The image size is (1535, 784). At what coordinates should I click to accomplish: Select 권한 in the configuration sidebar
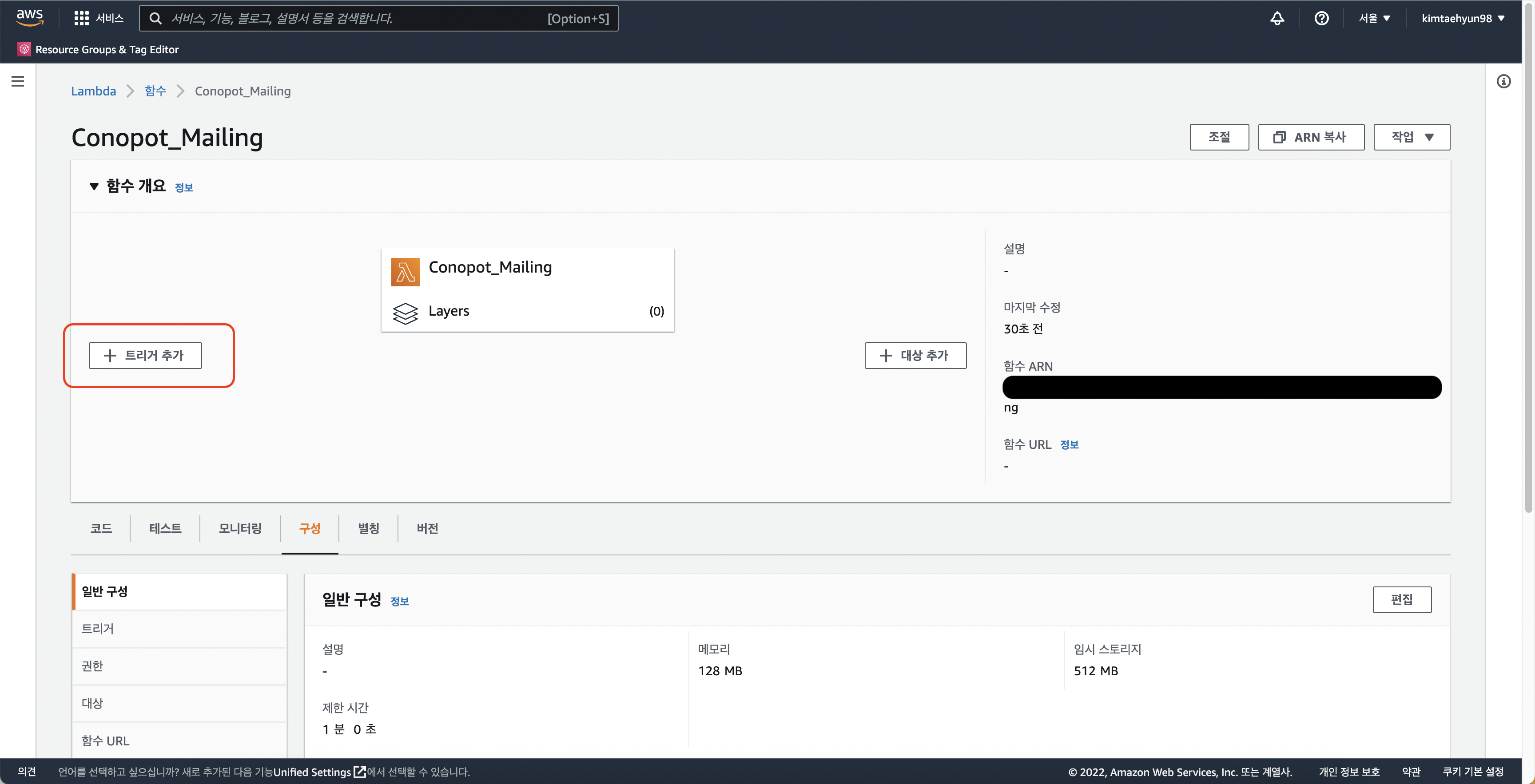pyautogui.click(x=92, y=666)
